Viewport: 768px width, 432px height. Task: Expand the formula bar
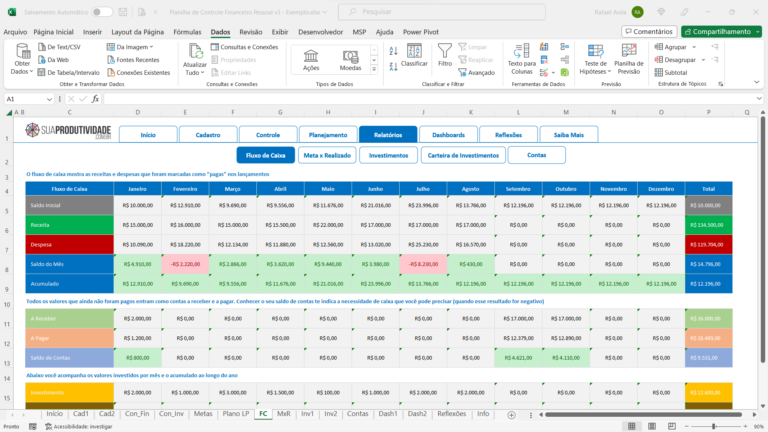coord(759,99)
